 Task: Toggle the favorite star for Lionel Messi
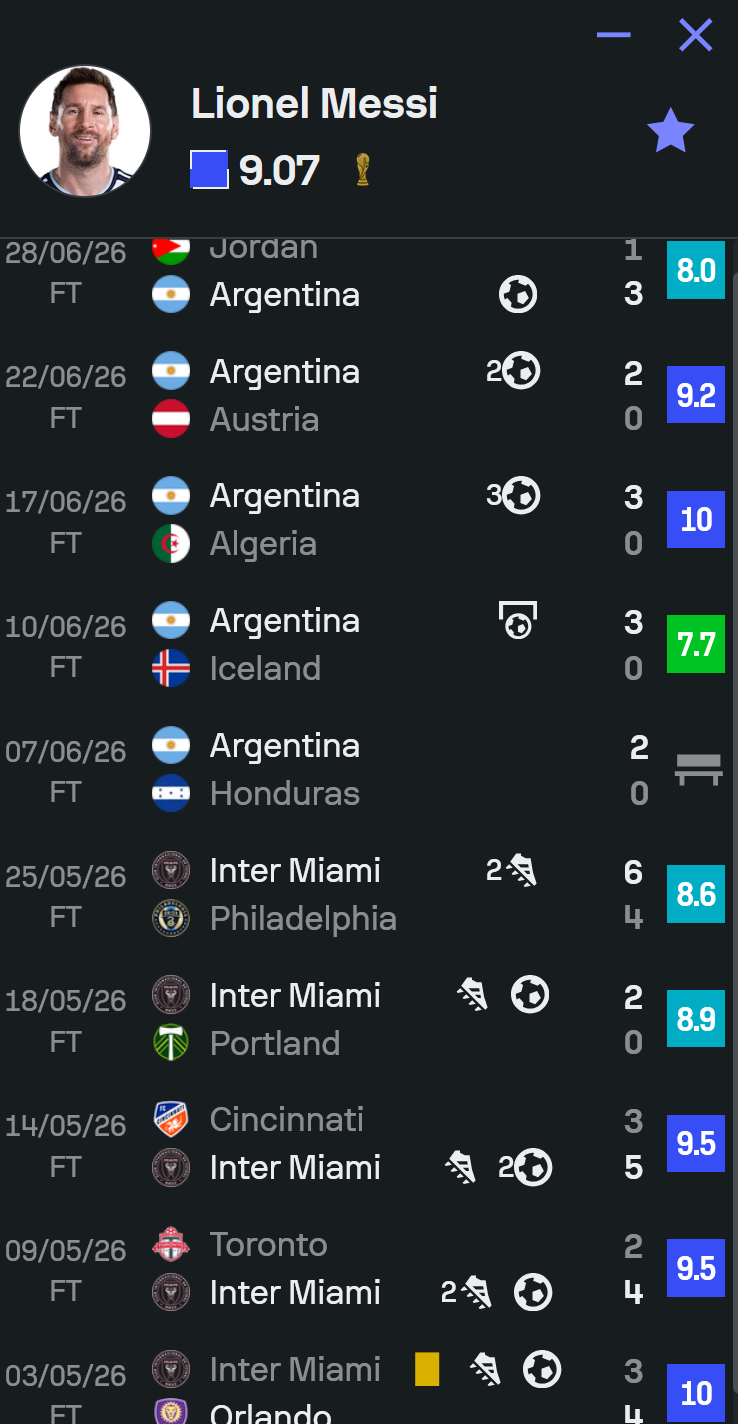click(670, 131)
